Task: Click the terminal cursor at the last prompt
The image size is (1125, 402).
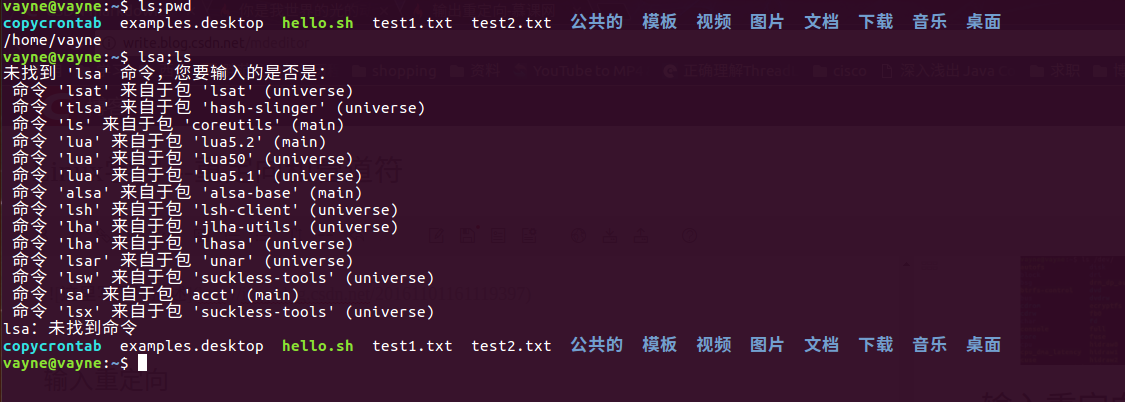Action: coord(143,363)
